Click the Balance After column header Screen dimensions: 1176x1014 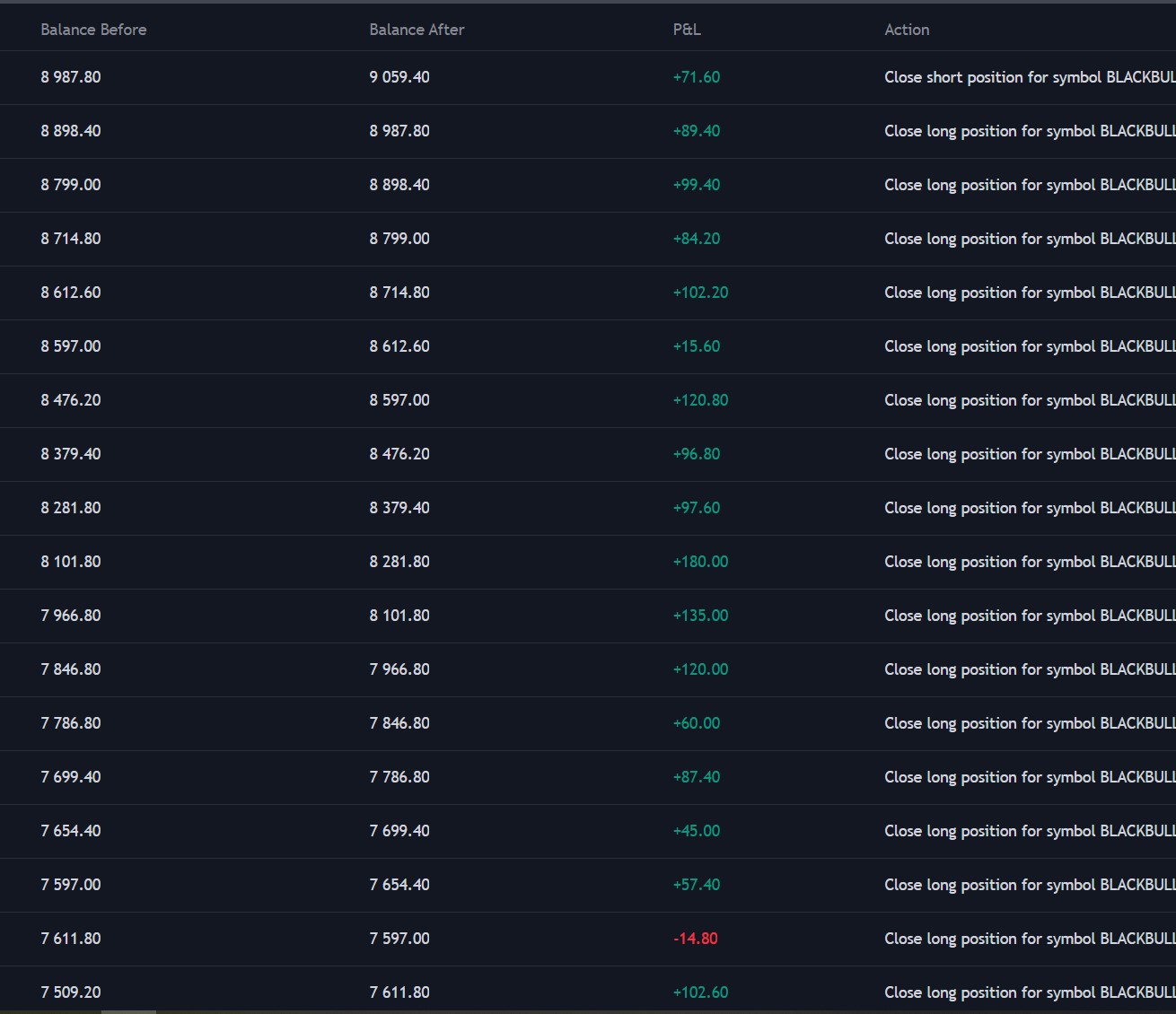point(417,30)
